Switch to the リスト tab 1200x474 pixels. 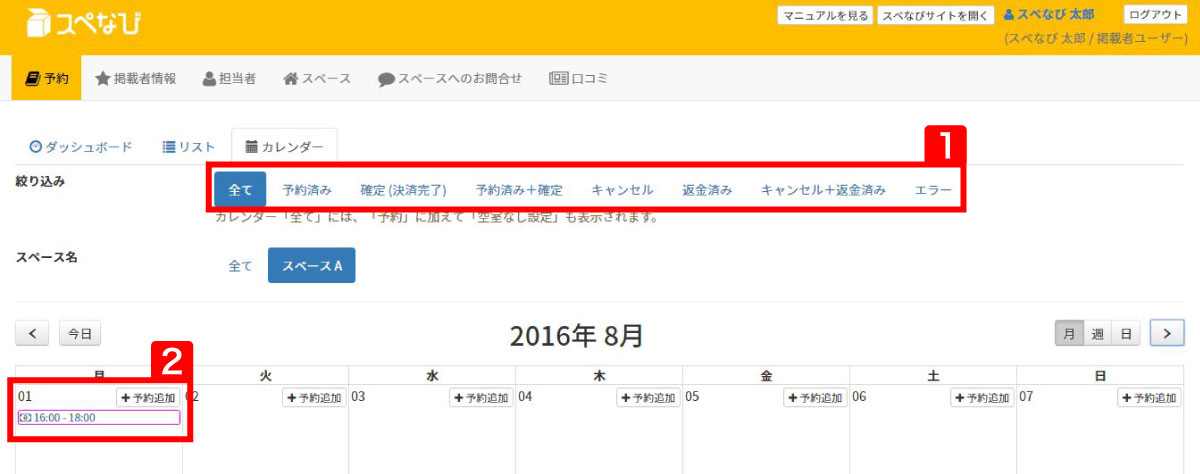(189, 147)
